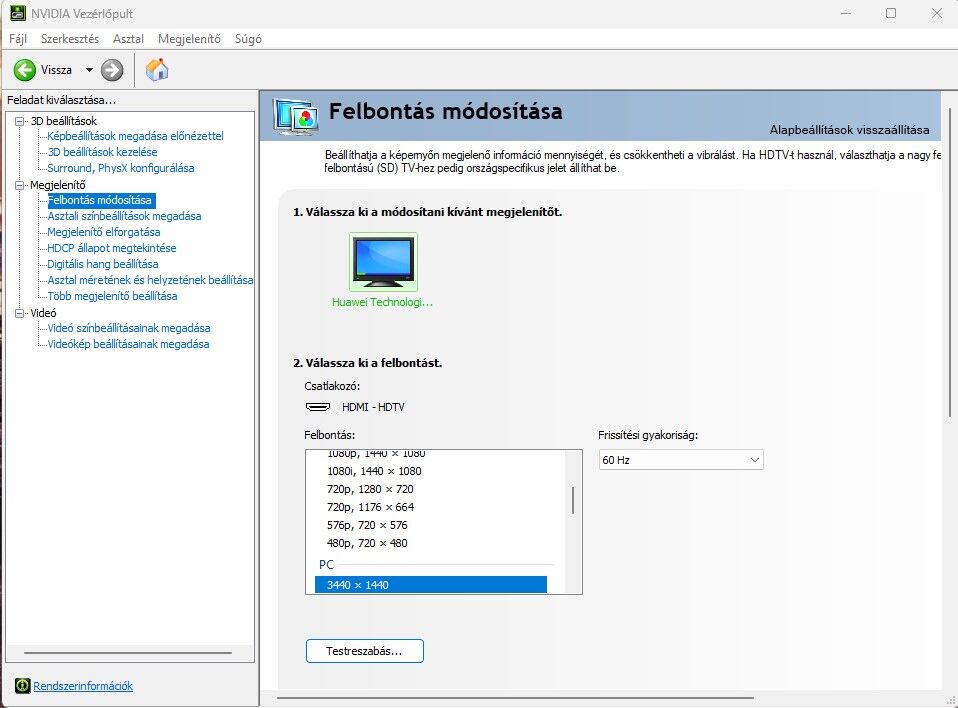958x708 pixels.
Task: Open the Súgó menu
Action: click(x=248, y=38)
